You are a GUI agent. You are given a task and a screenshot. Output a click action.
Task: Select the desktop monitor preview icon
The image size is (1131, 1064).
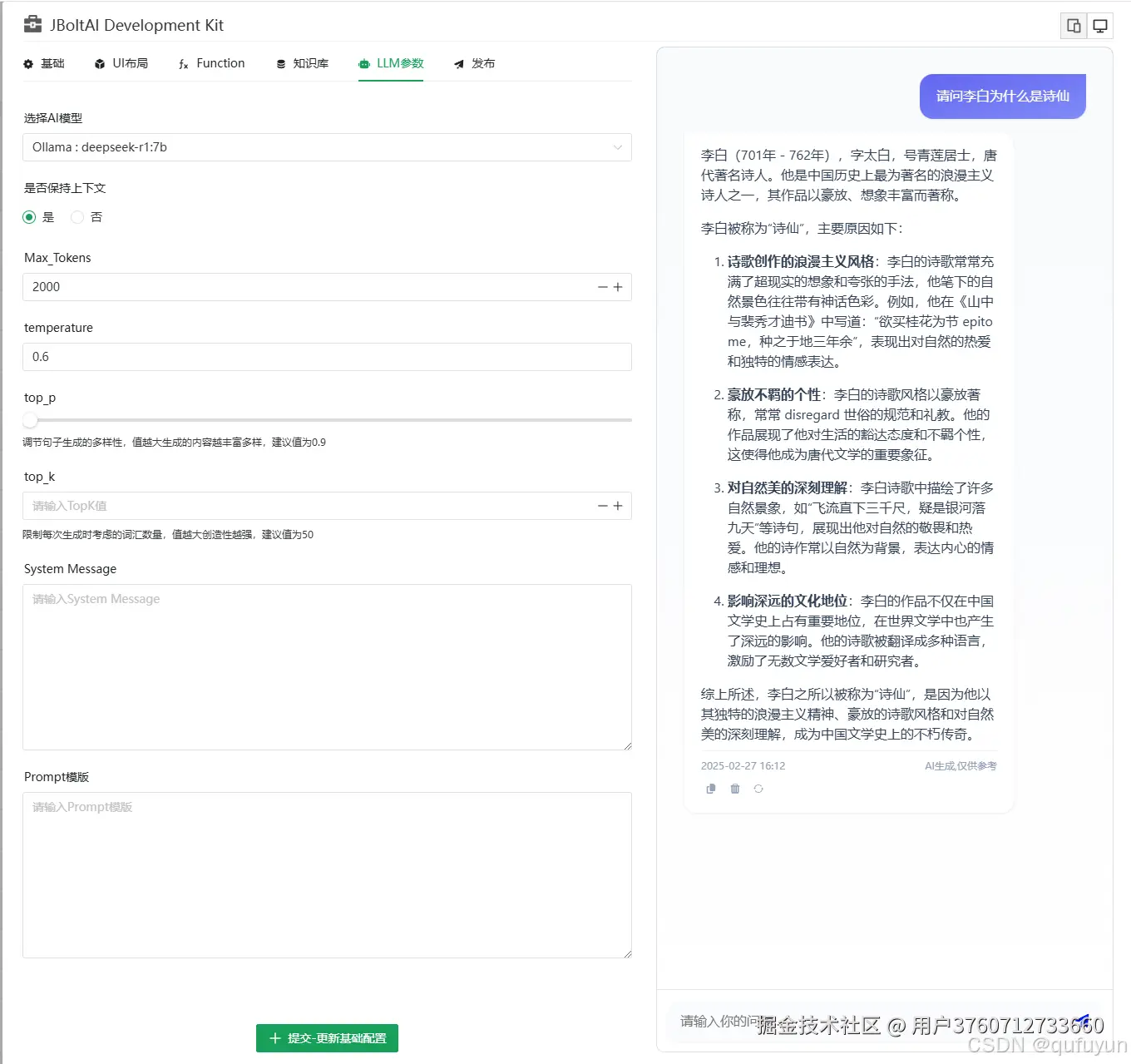(x=1100, y=25)
